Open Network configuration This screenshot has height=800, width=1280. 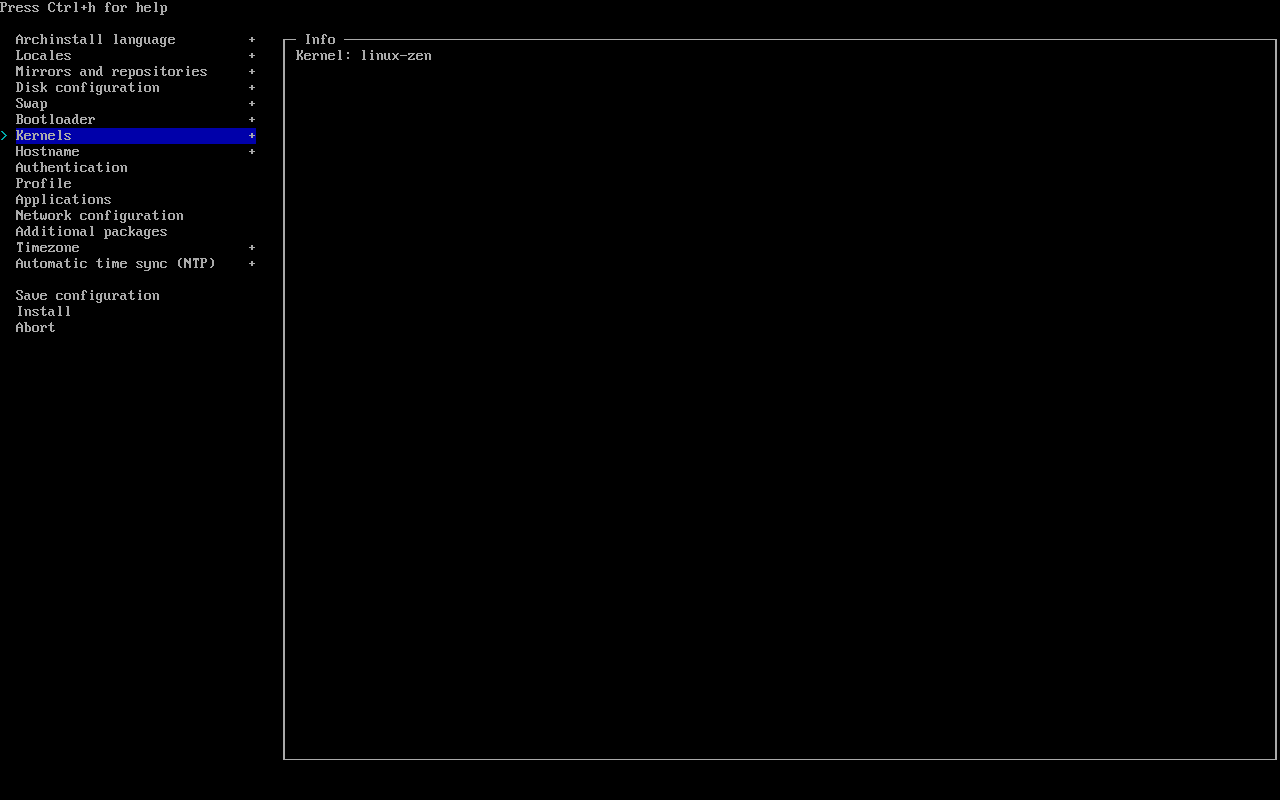(x=99, y=216)
